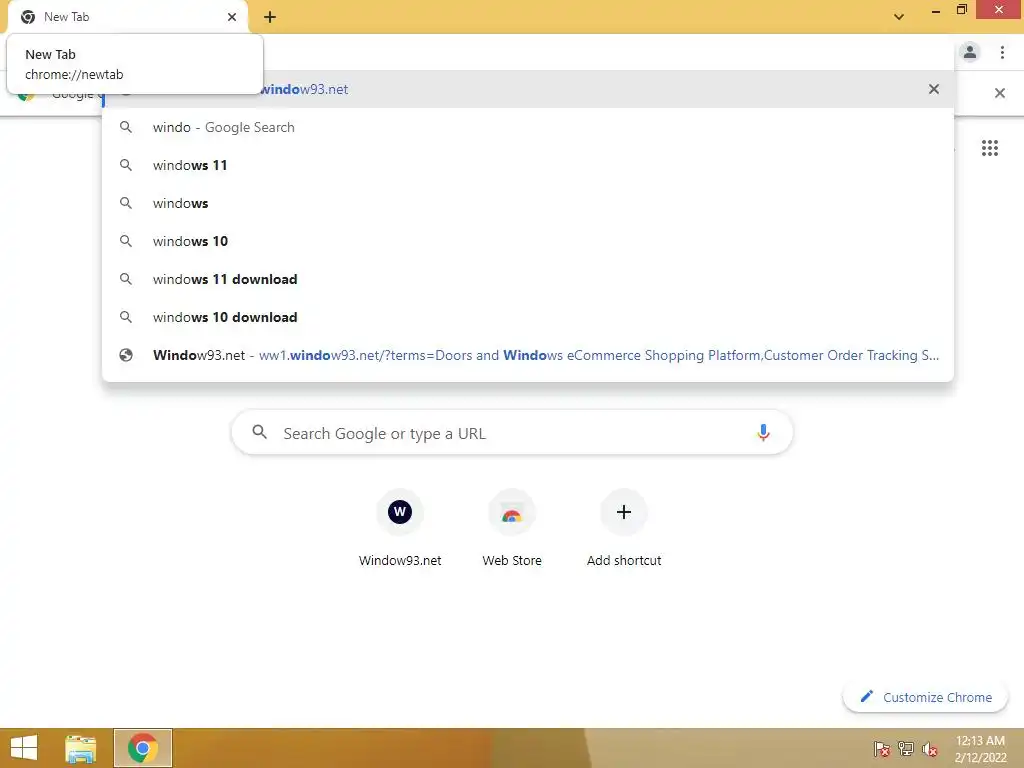The height and width of the screenshot is (768, 1024).
Task: Select the window93.net autocomplete suggestion
Action: tap(528, 89)
